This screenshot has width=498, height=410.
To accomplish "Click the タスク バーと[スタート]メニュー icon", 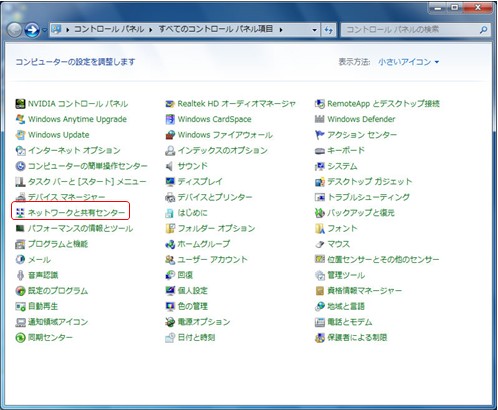I will point(20,182).
